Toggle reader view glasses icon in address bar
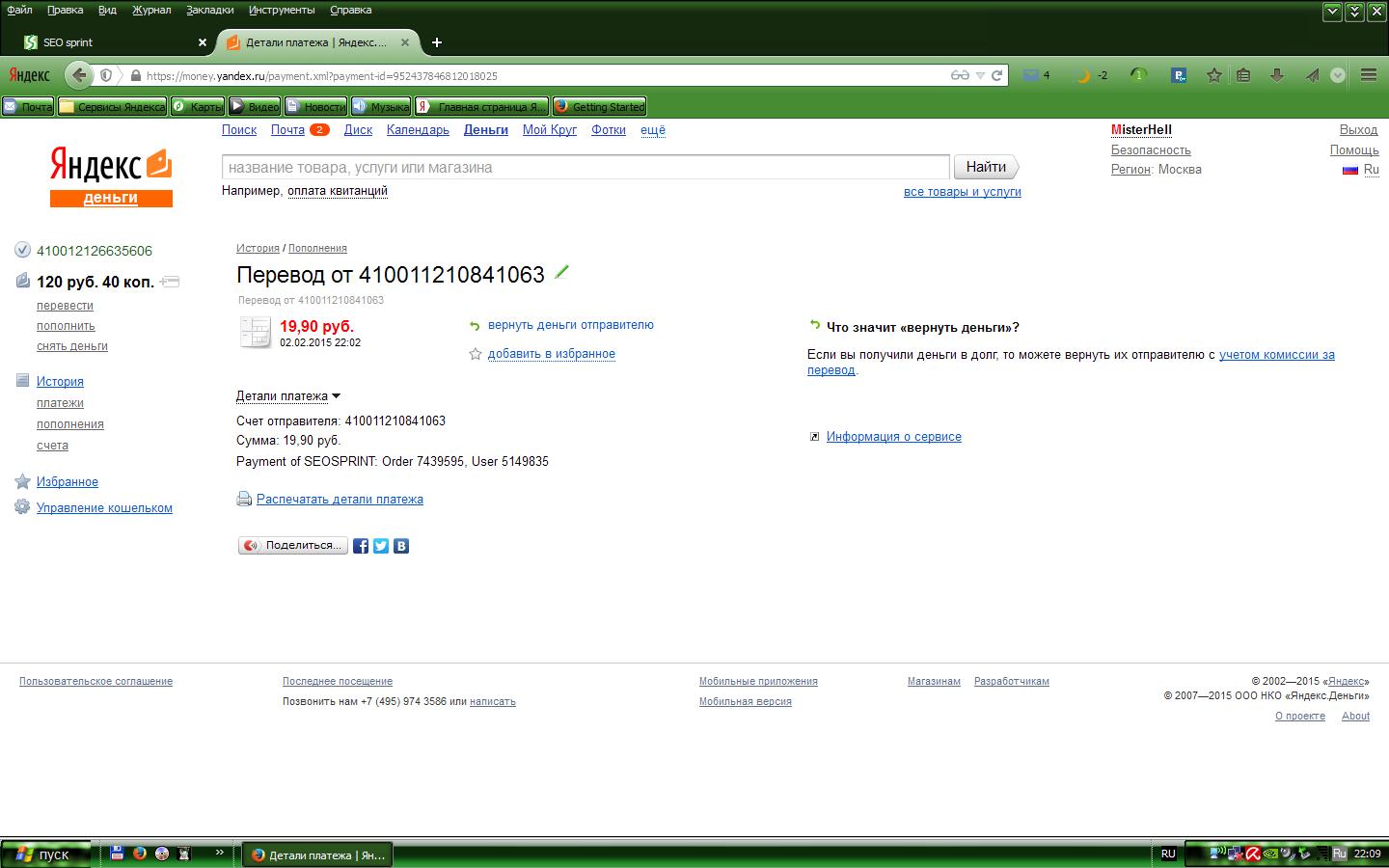Image resolution: width=1389 pixels, height=868 pixels. pyautogui.click(x=960, y=75)
